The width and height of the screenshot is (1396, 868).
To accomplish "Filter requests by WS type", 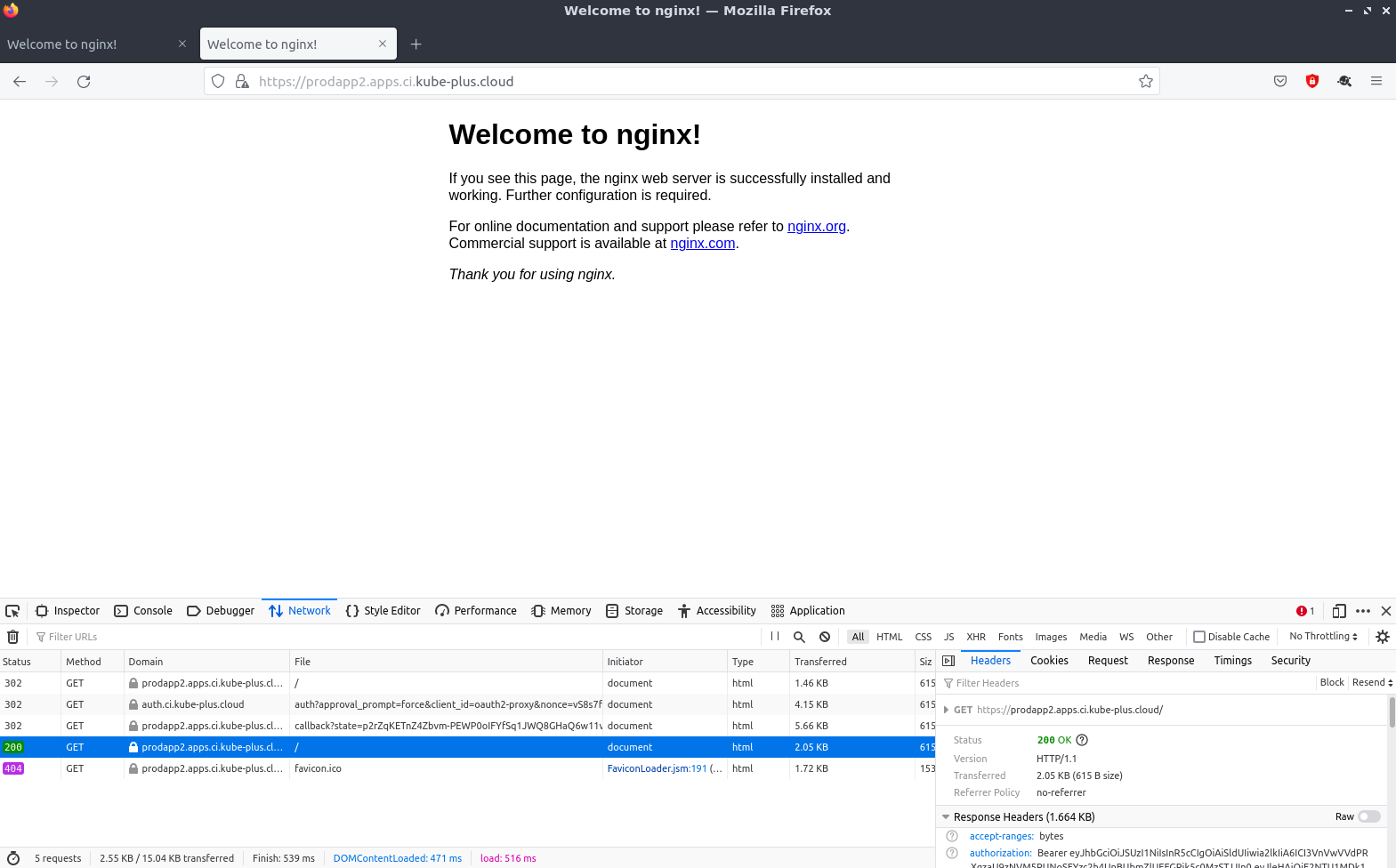I will click(1126, 637).
